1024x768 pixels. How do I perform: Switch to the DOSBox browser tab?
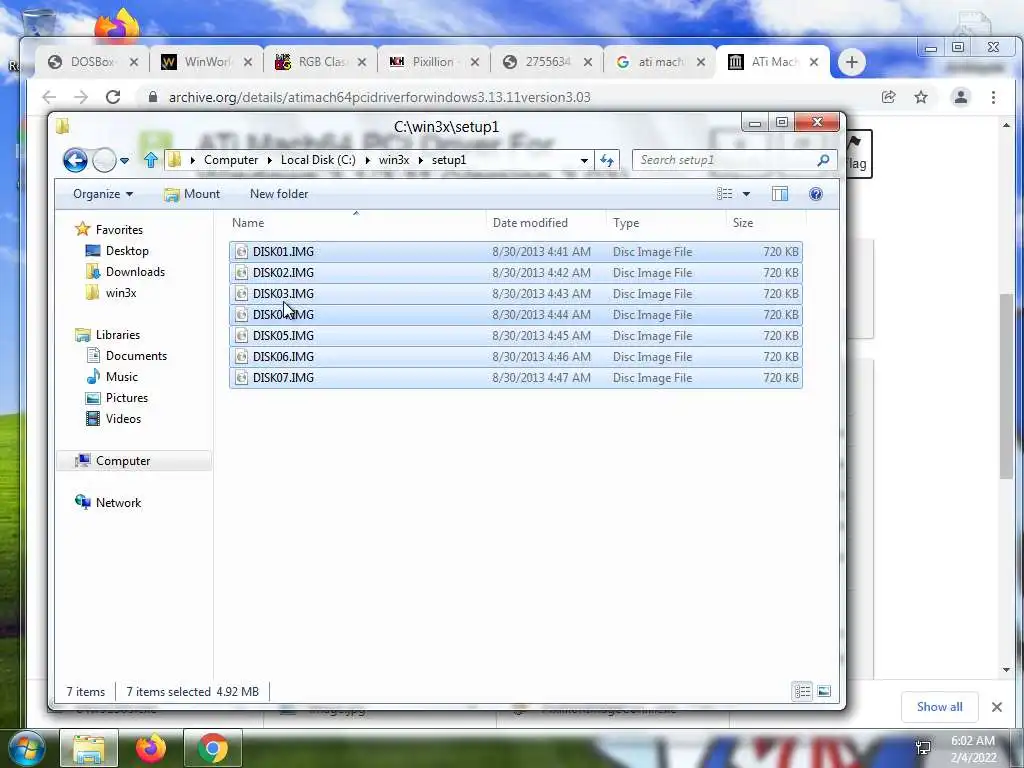pos(93,62)
